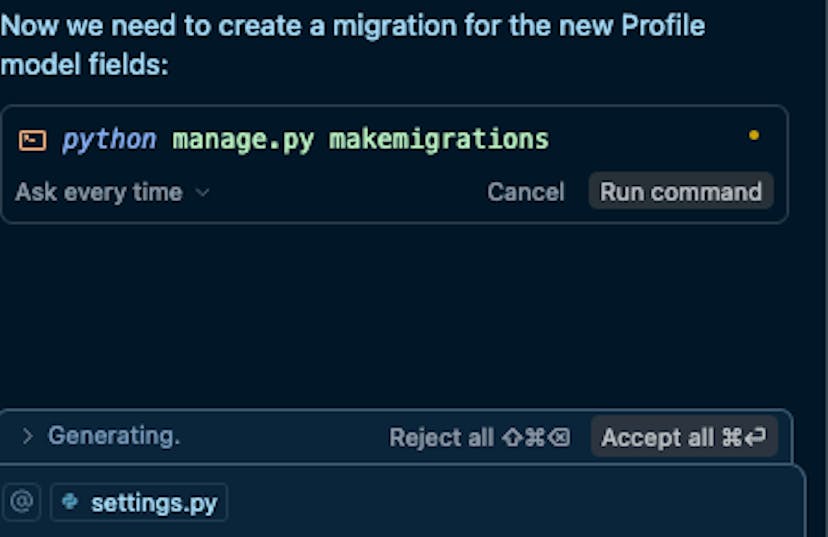Click the ⇧⌘⌫ shortcut hint on Reject all
Viewport: 828px width, 537px height.
click(534, 437)
